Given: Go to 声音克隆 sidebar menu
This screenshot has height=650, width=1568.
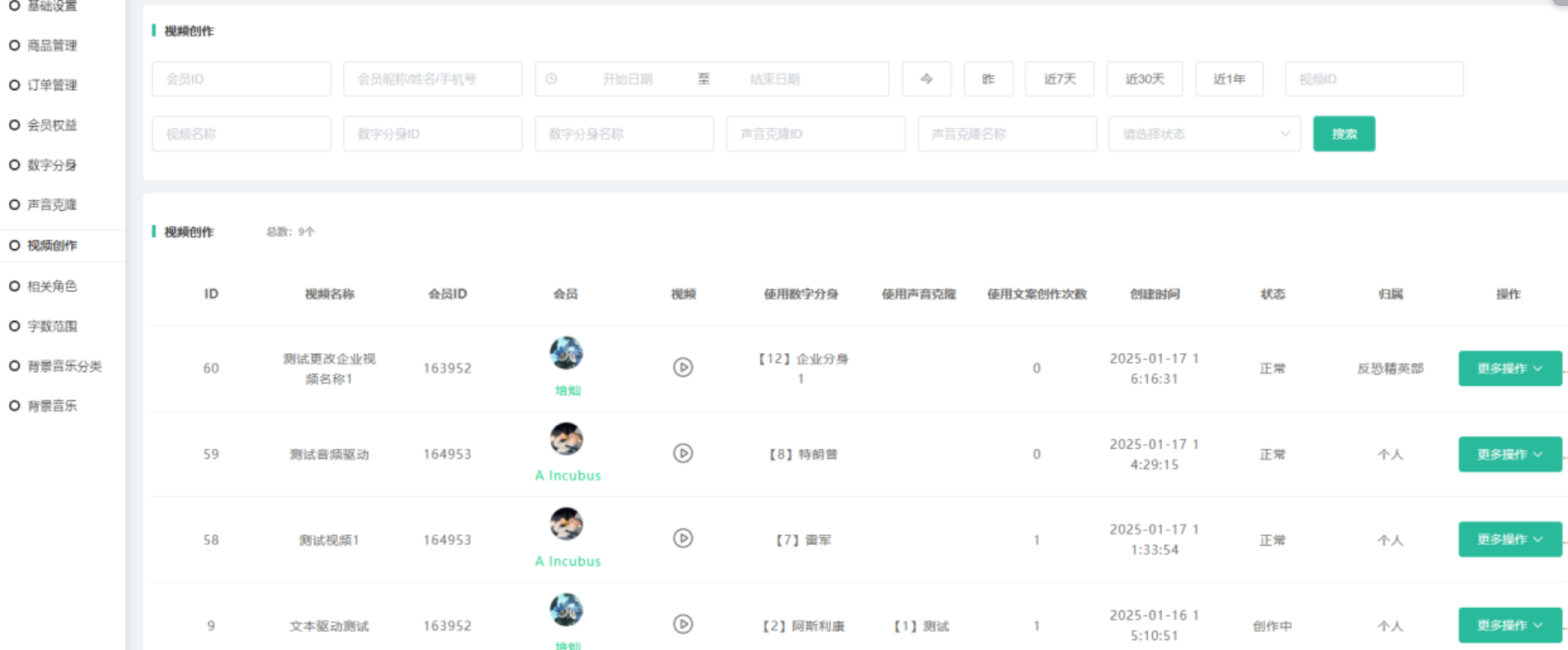Looking at the screenshot, I should [x=52, y=205].
